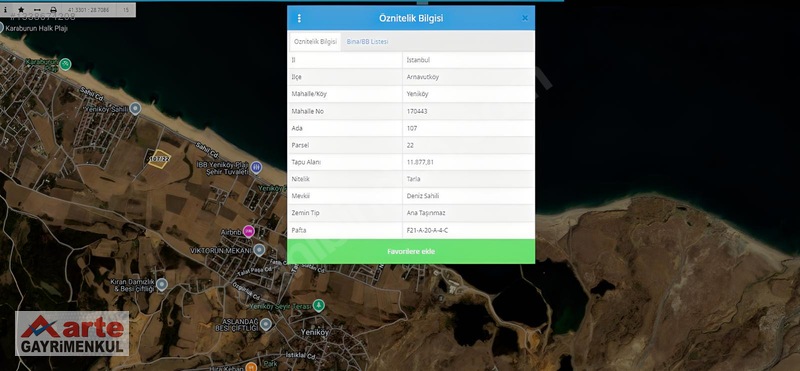
Task: Click the Kıran Damızlık & Besi çiftliği pin
Action: pos(162,284)
